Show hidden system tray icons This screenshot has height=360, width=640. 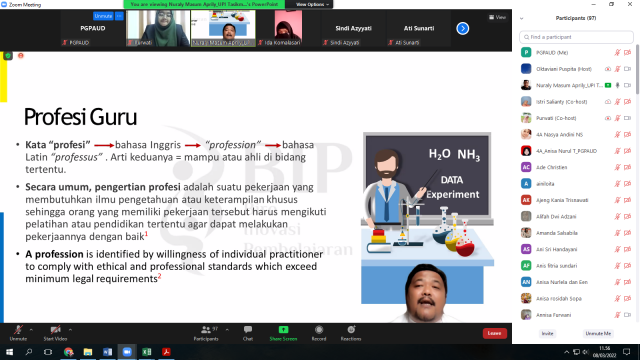click(567, 352)
